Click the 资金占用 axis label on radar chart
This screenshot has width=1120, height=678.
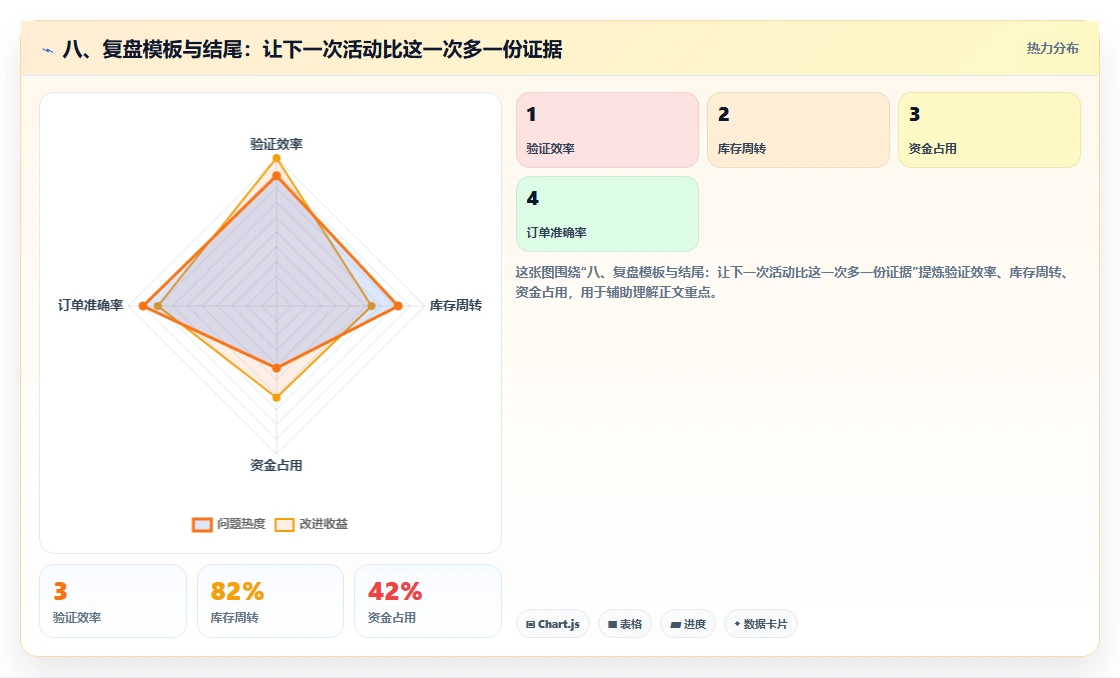(x=276, y=465)
